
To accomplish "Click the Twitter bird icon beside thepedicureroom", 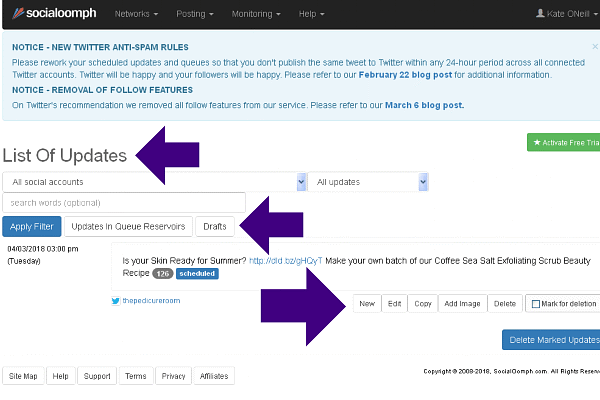I will (x=116, y=299).
